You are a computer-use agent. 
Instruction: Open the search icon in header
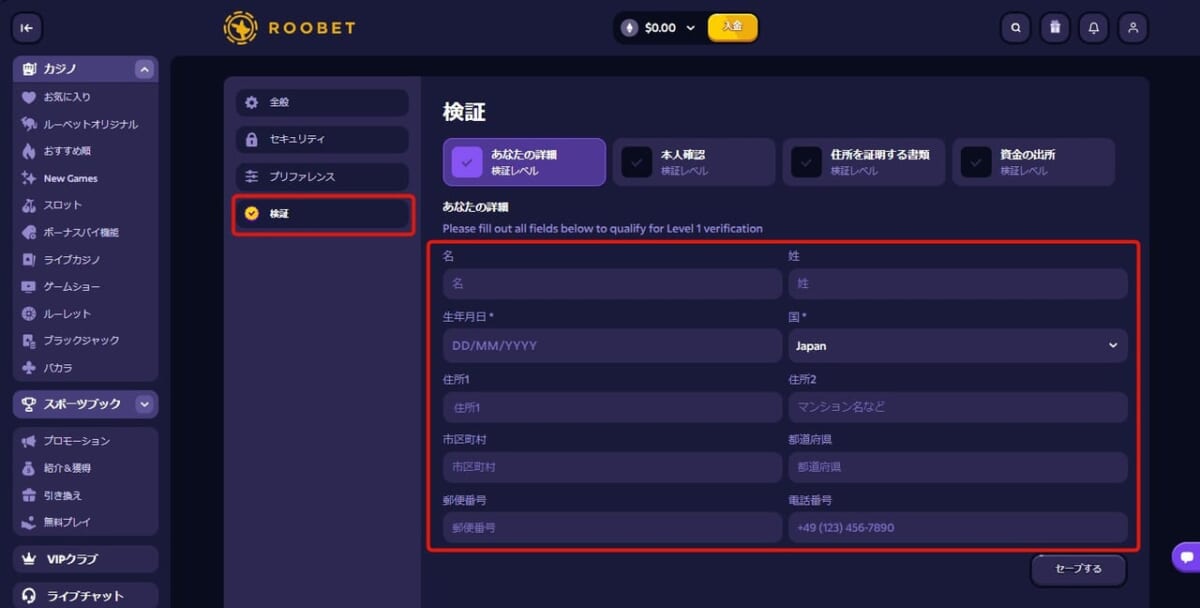point(1016,28)
